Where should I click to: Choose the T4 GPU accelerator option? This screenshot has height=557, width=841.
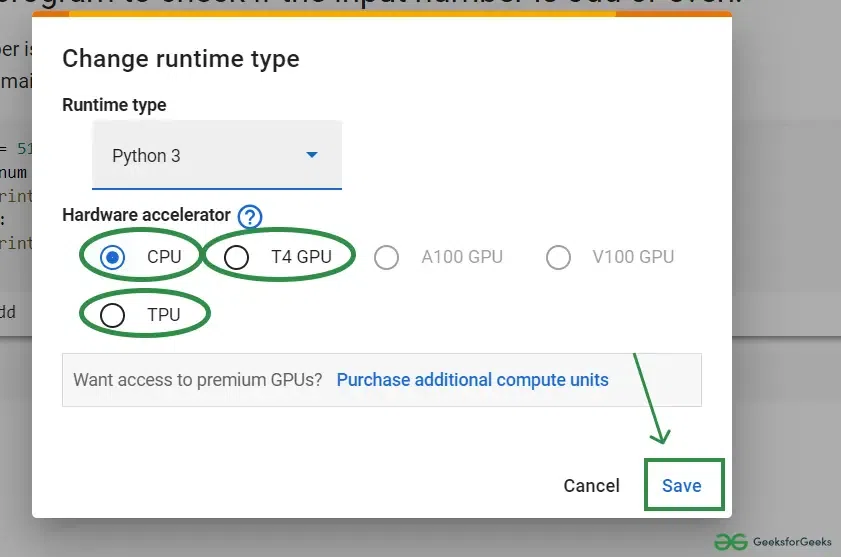pyautogui.click(x=237, y=257)
